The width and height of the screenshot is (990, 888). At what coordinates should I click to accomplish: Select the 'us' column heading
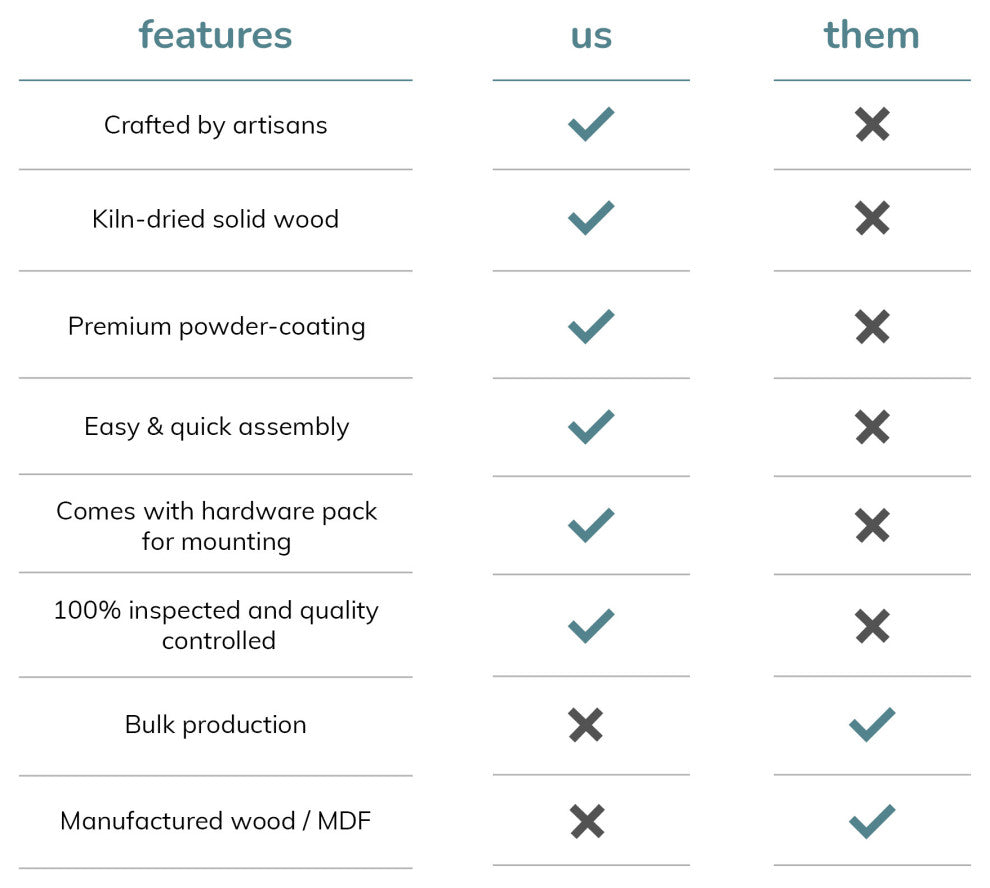(x=591, y=35)
